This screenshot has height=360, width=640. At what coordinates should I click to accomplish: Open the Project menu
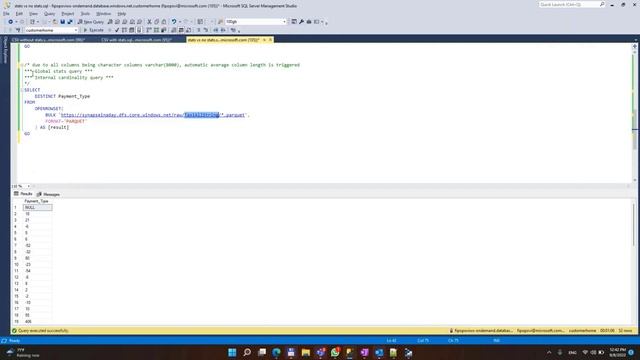point(68,13)
